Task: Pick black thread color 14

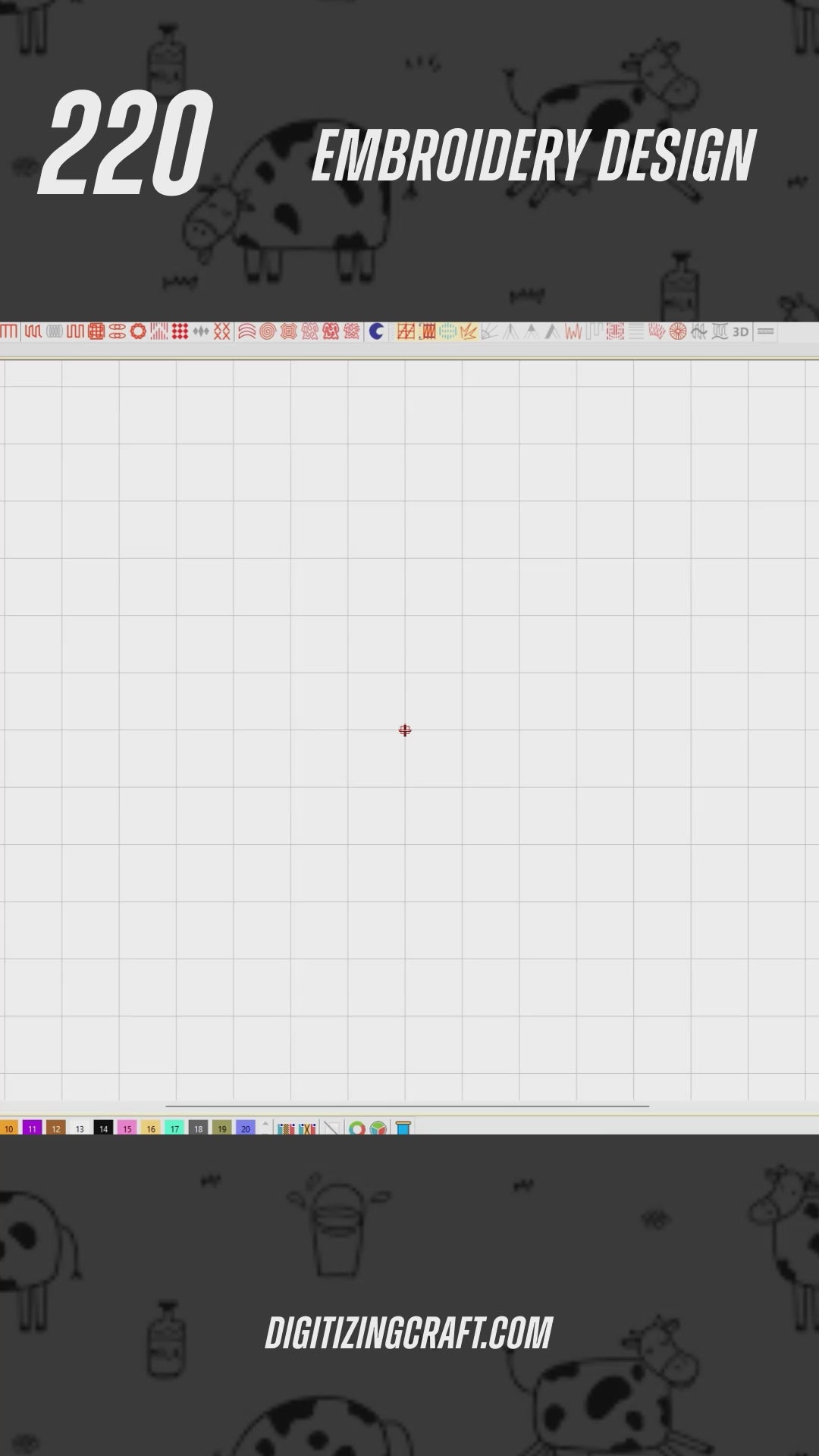Action: click(x=103, y=1128)
